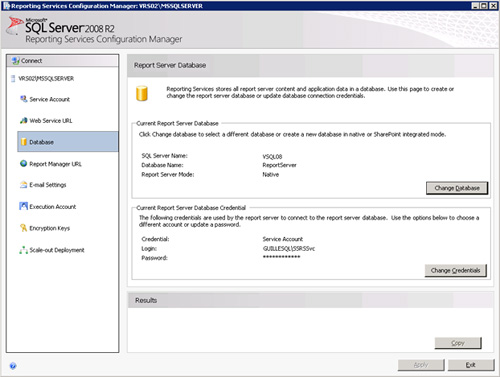Click the Login label

coord(149,248)
